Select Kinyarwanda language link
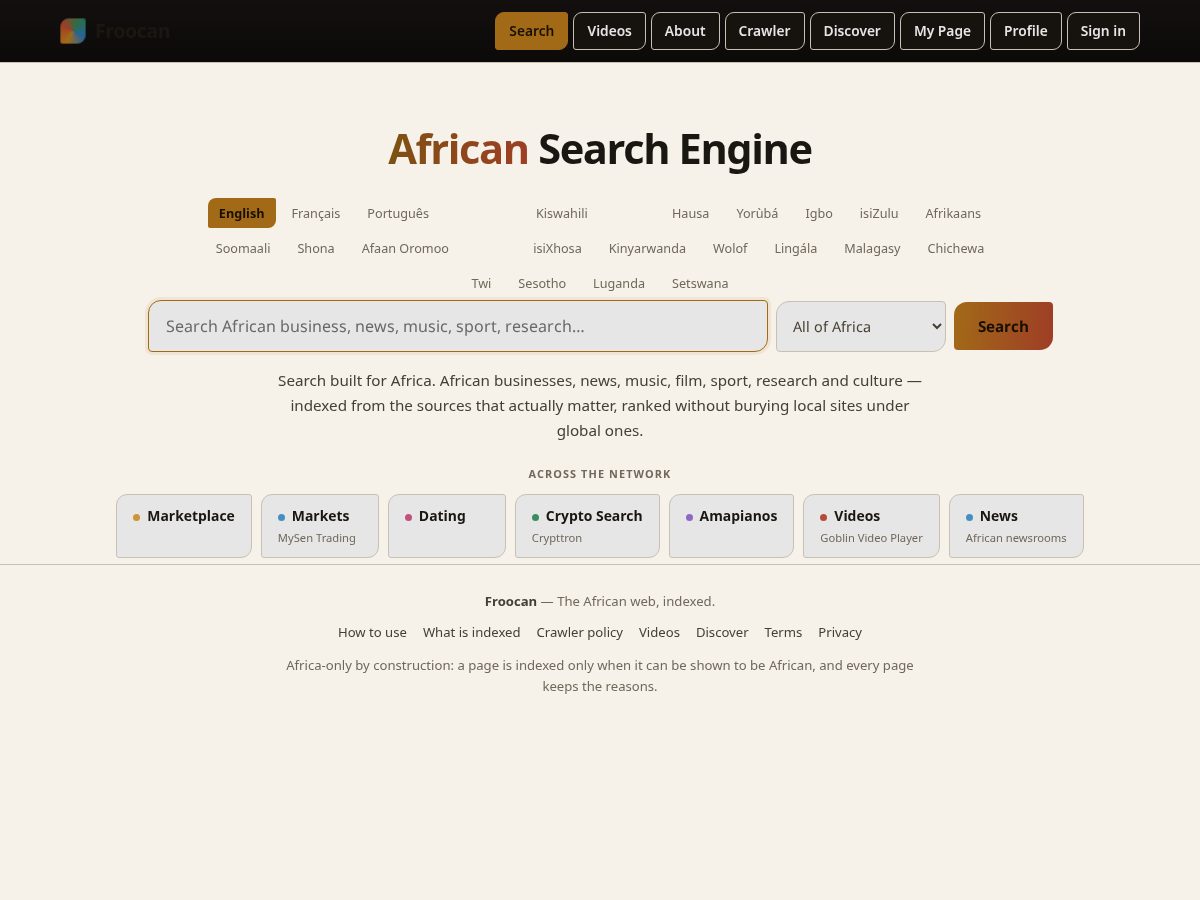 tap(647, 248)
